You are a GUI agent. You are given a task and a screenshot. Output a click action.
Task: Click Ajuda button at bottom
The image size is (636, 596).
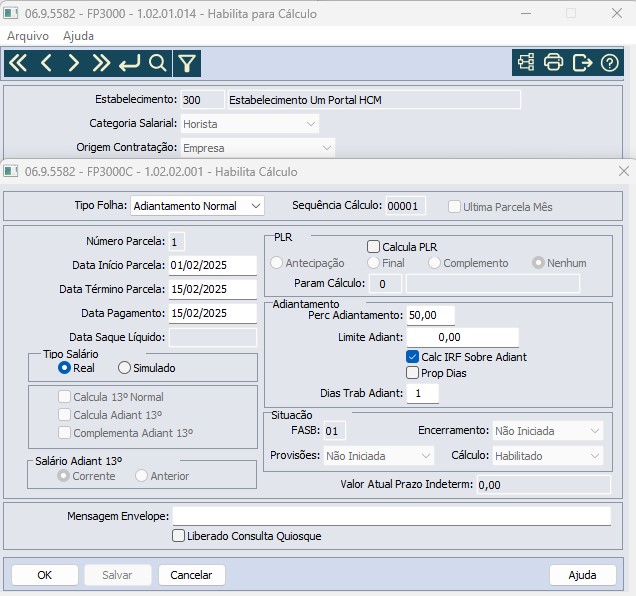(582, 575)
